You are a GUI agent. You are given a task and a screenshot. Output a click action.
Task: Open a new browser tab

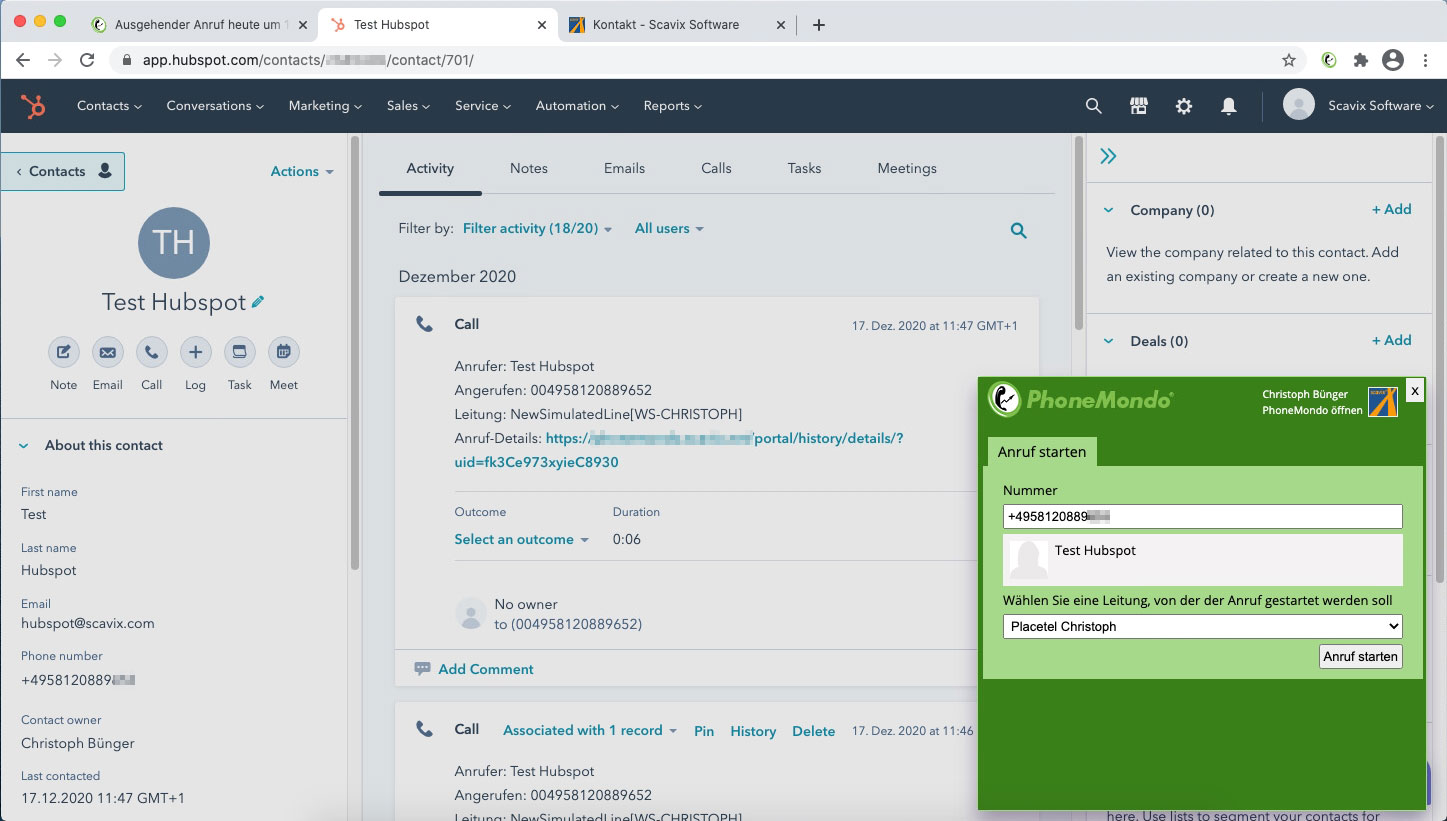819,25
